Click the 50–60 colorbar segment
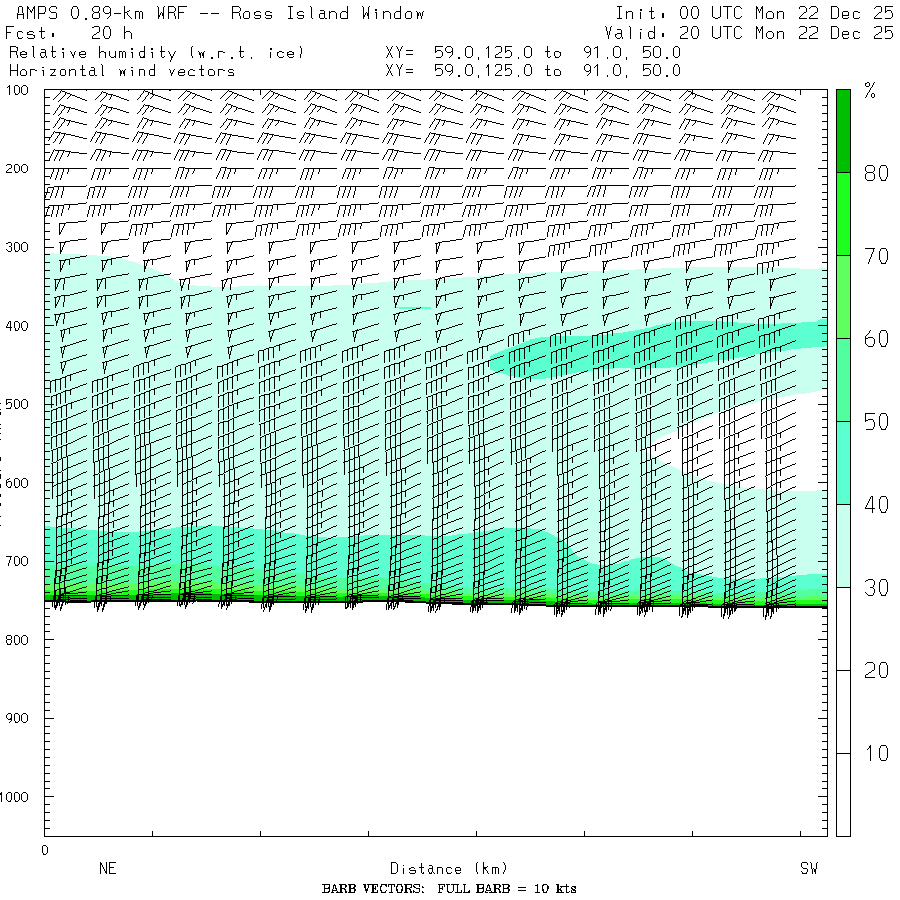The image size is (900, 900). coord(843,379)
